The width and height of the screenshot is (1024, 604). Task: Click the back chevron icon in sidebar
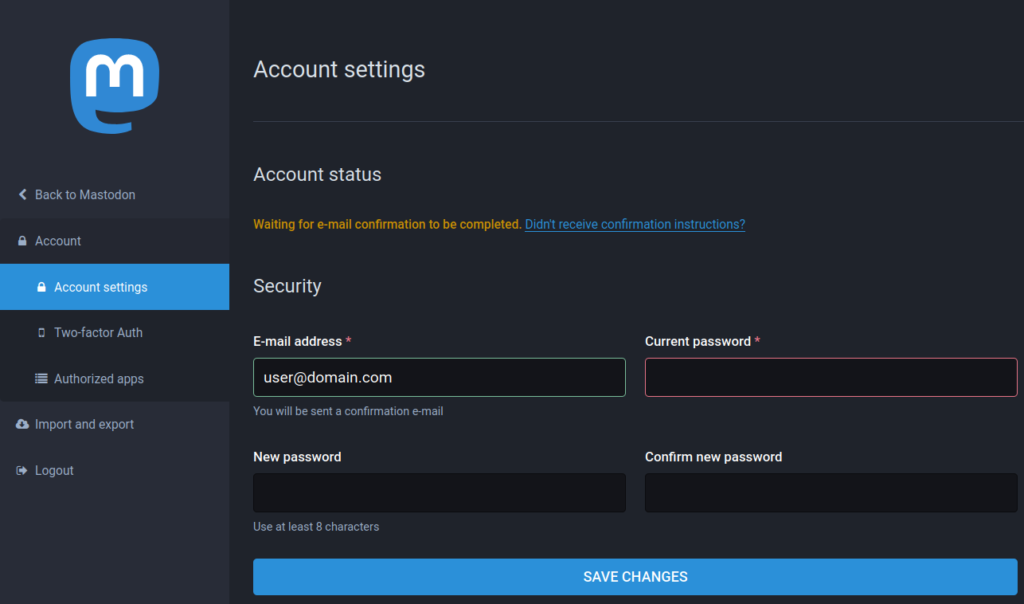tap(22, 195)
